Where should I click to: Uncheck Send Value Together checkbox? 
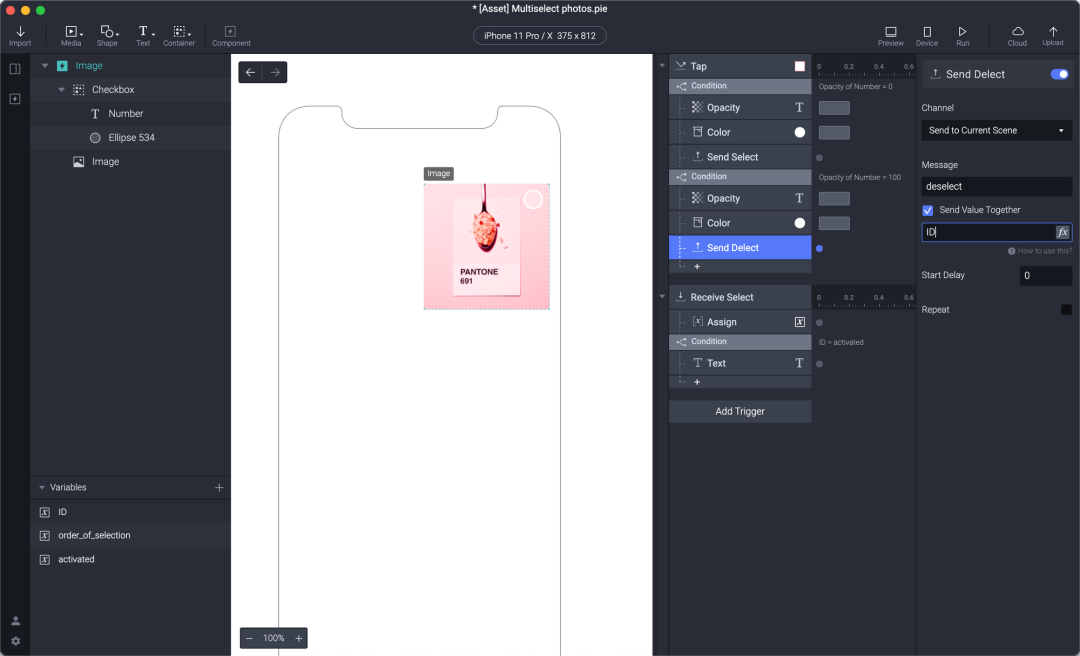pos(928,210)
